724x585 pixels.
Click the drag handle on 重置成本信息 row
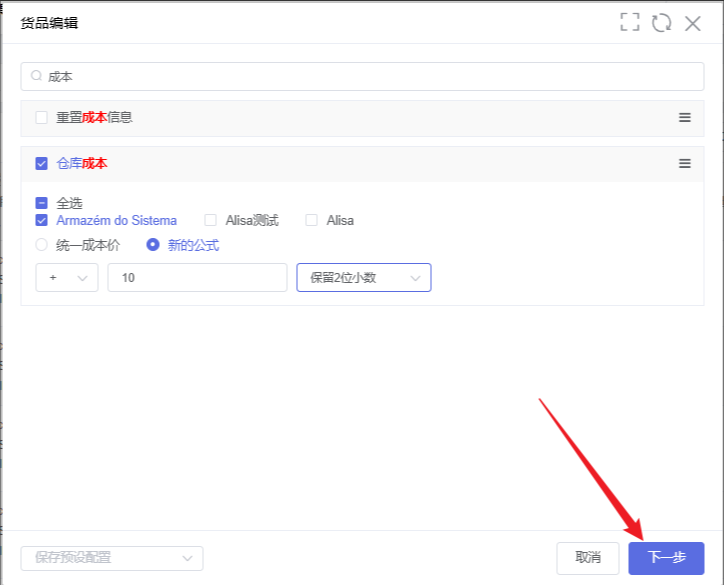coord(685,118)
